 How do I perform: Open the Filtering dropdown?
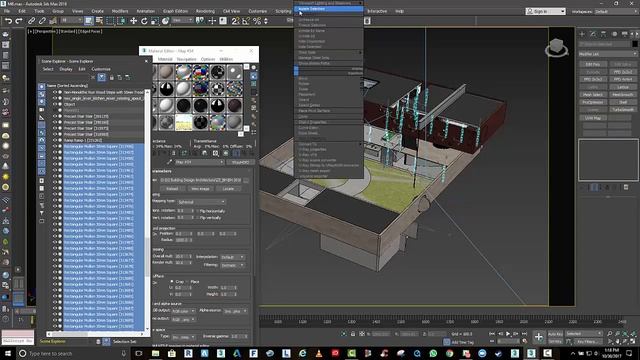[x=232, y=265]
